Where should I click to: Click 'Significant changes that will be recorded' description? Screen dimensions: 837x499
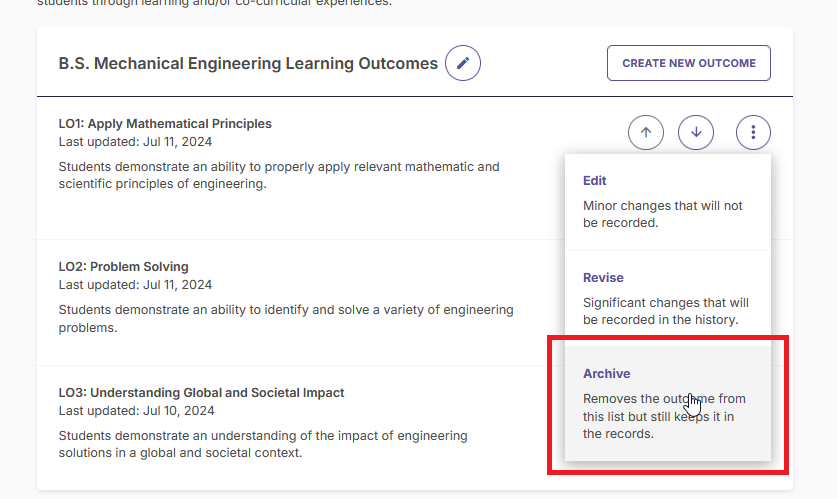(666, 311)
